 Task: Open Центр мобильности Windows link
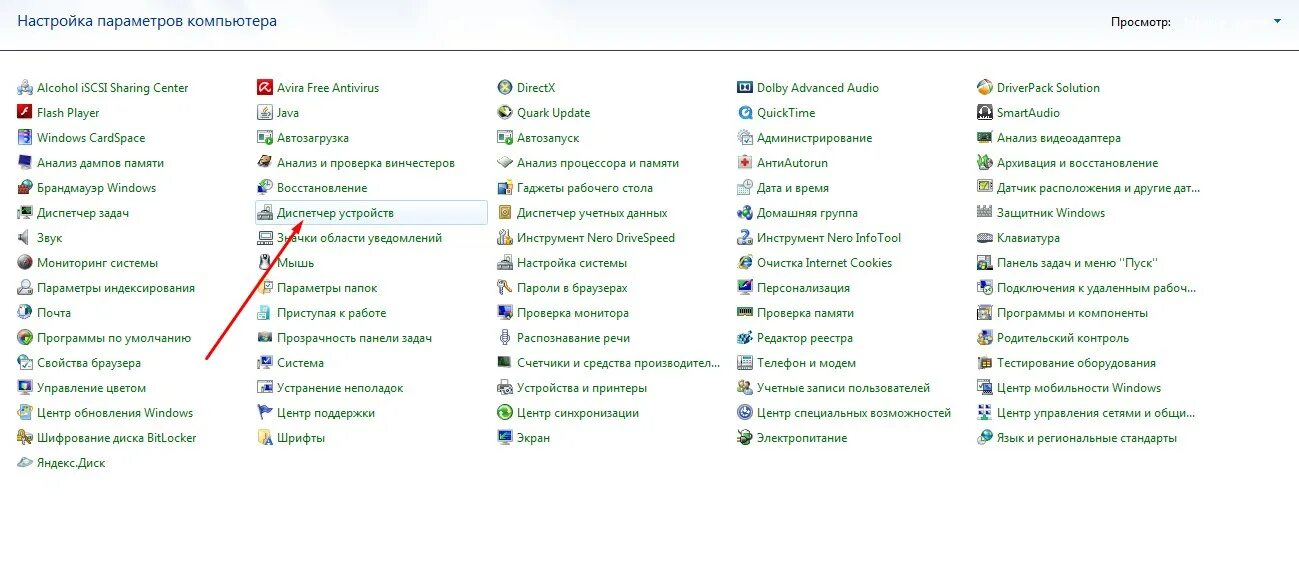coord(1079,388)
